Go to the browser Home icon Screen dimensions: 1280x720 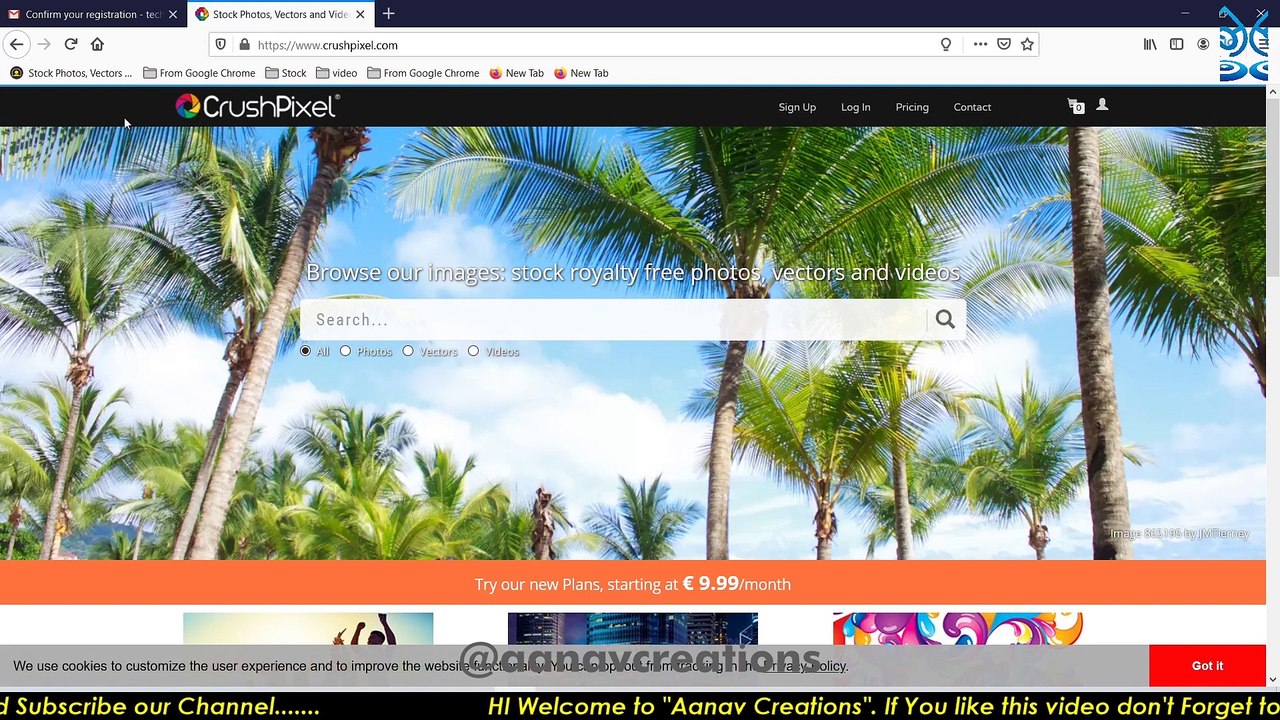(x=97, y=44)
